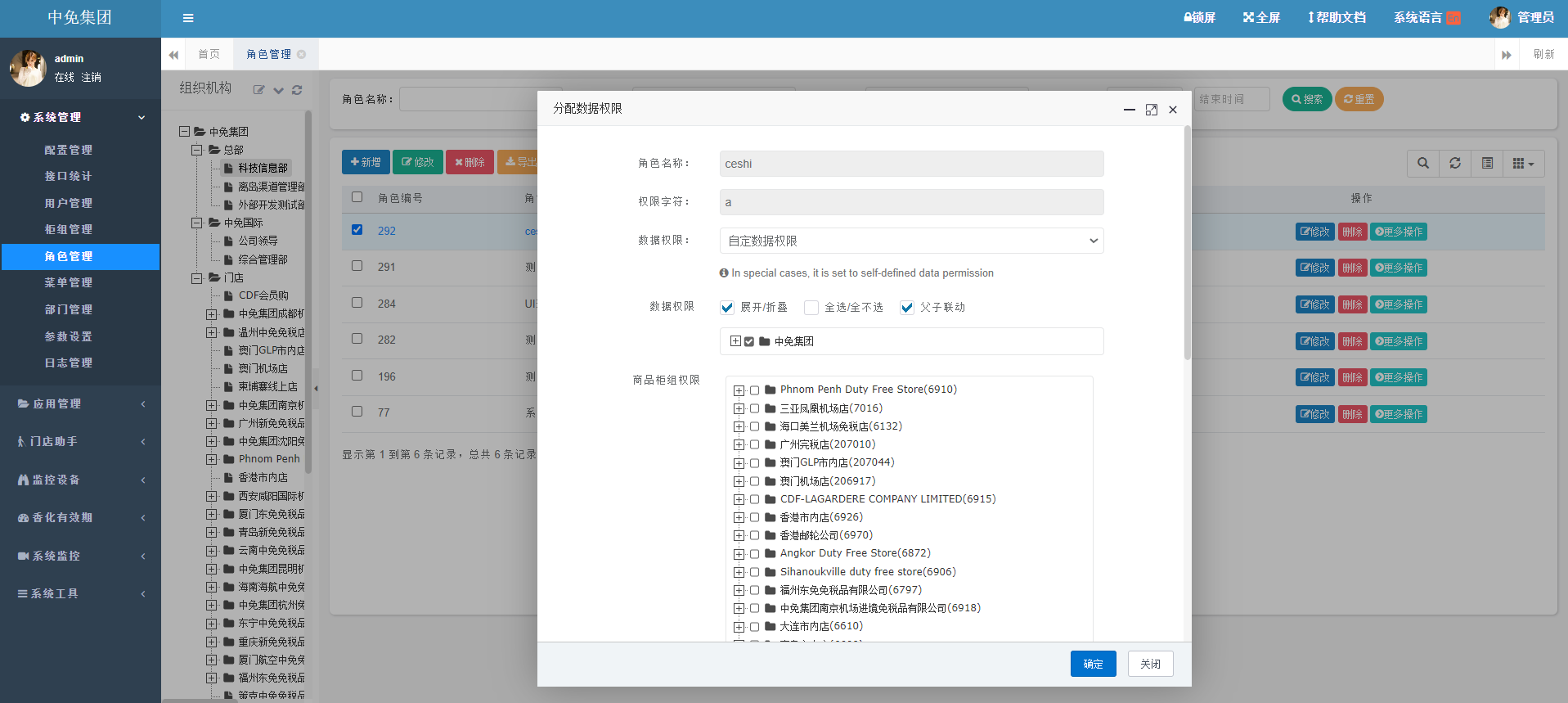Toggle the 展开/折叠 checkbox
Screen dimensions: 1568x703
[727, 308]
